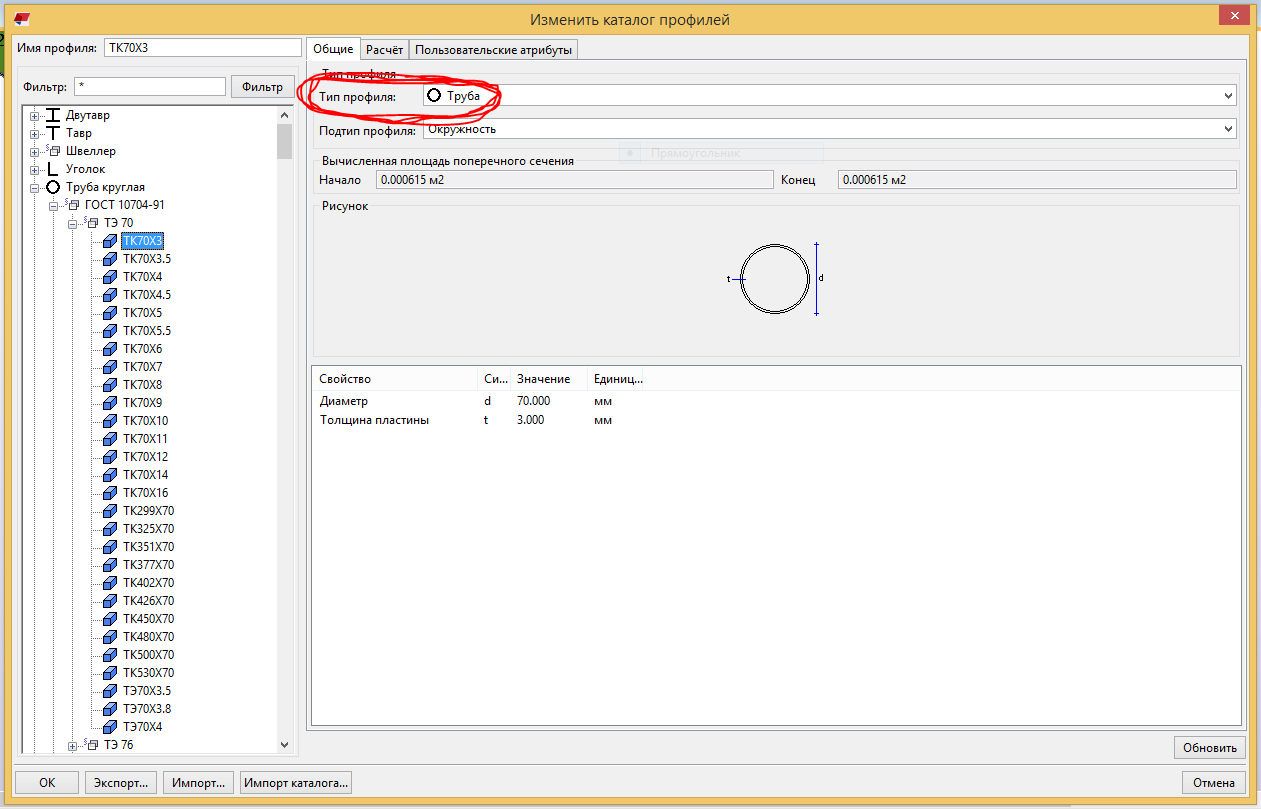Viewport: 1261px width, 809px height.
Task: Click the Имя профиля input field
Action: tap(202, 48)
